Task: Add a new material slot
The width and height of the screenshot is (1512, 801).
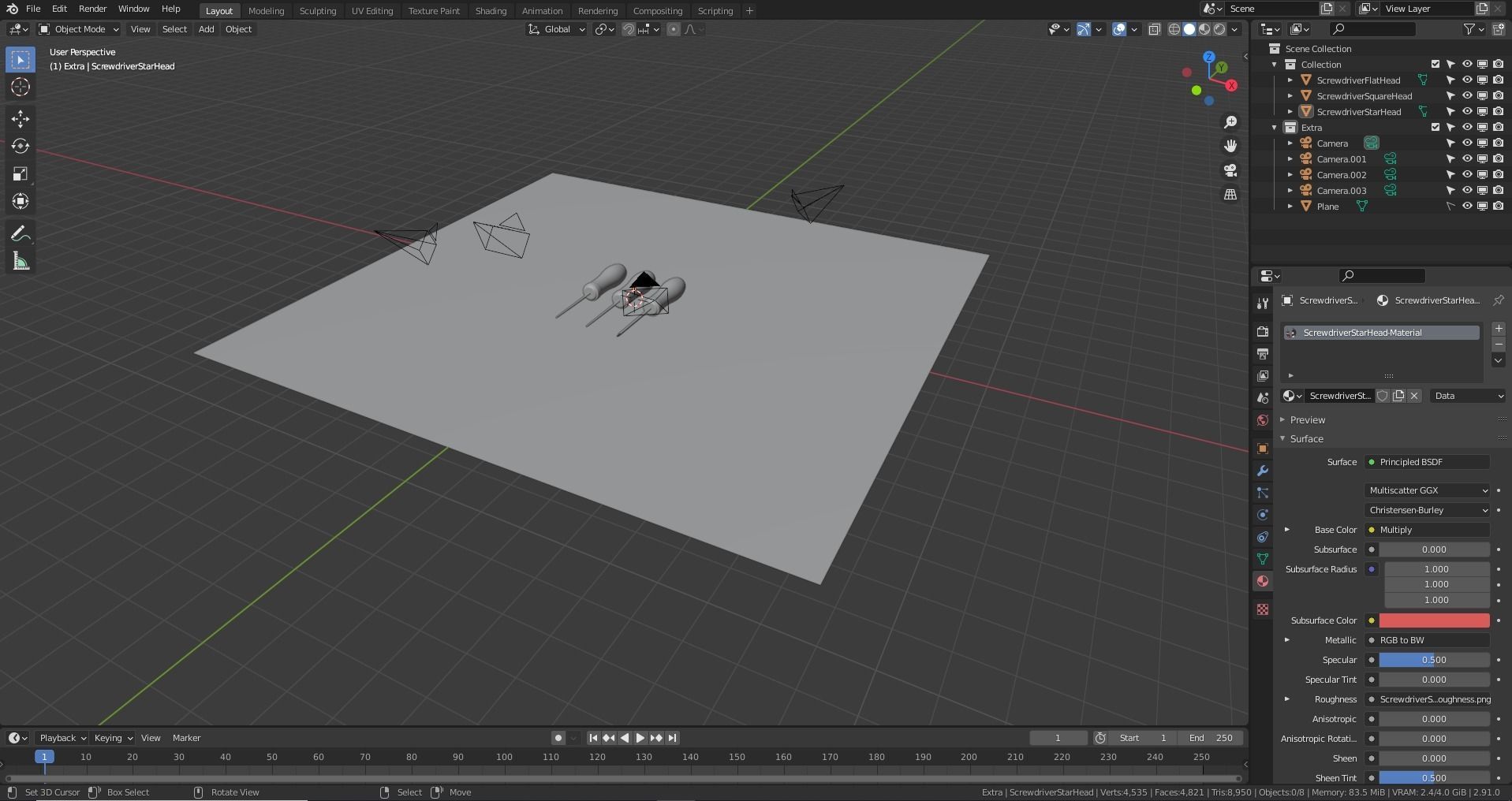Action: click(1499, 329)
